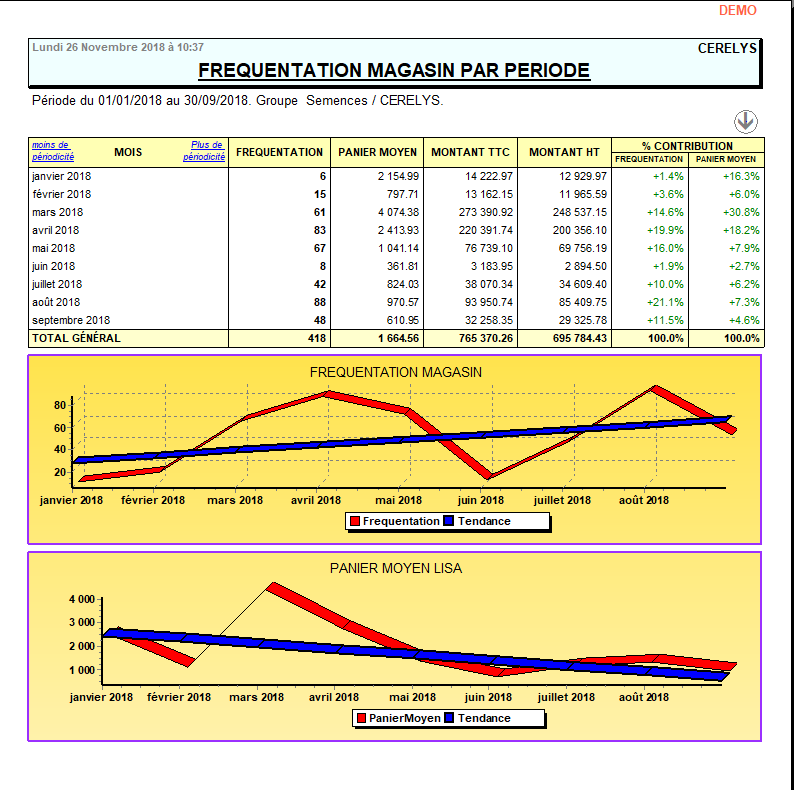
Task: Click the FREQUENTATION MAGASIN PAR PERIODE title
Action: click(394, 70)
